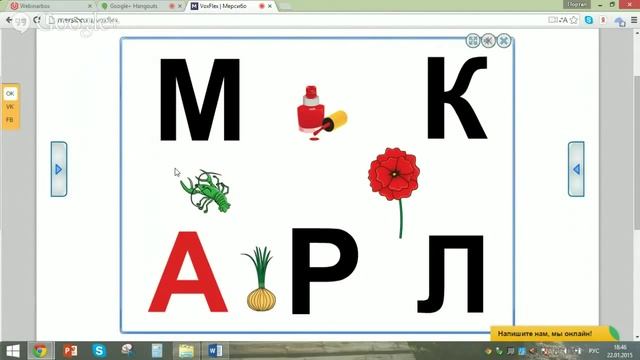Click the big letter М
Screen dimensions: 640x360
point(200,100)
